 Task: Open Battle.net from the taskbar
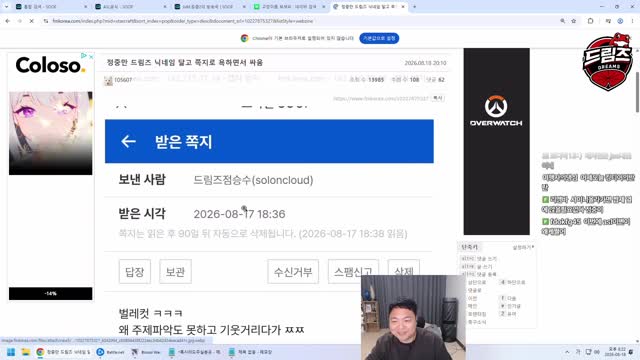point(110,352)
